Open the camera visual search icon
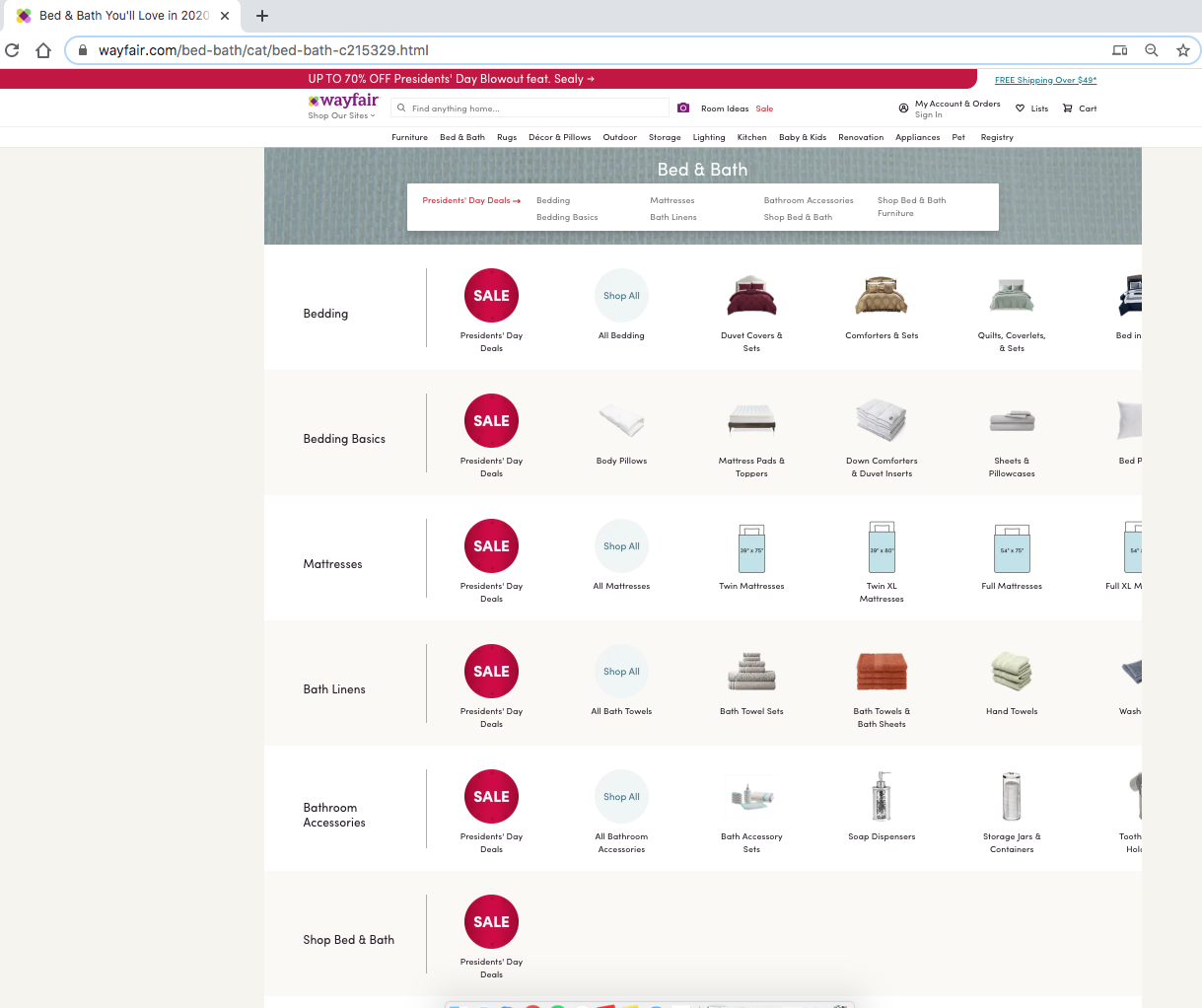 [683, 108]
